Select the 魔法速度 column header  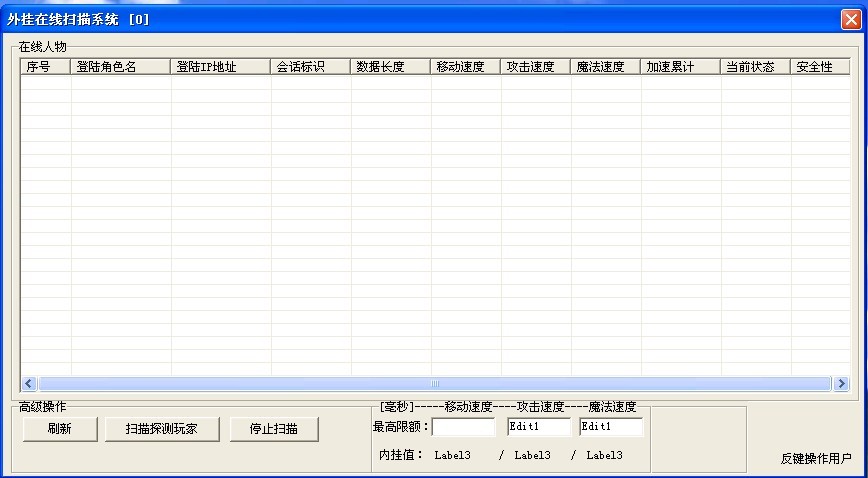tap(606, 67)
